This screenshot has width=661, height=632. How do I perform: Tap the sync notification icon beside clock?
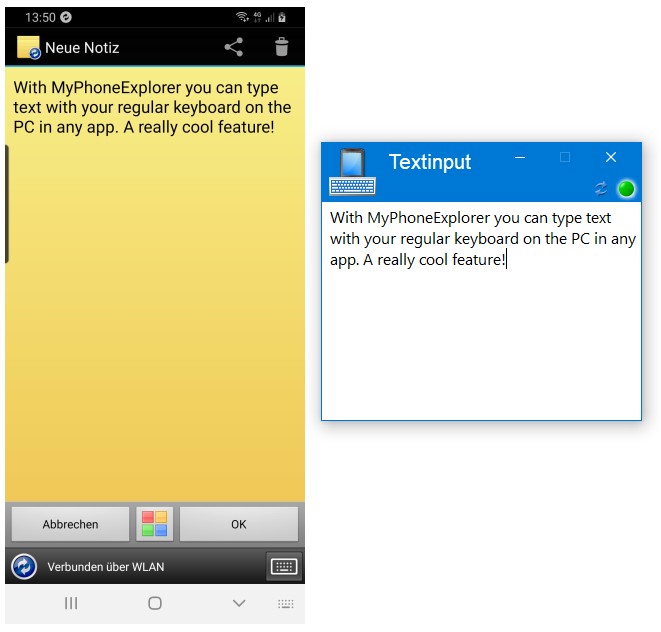pyautogui.click(x=66, y=17)
